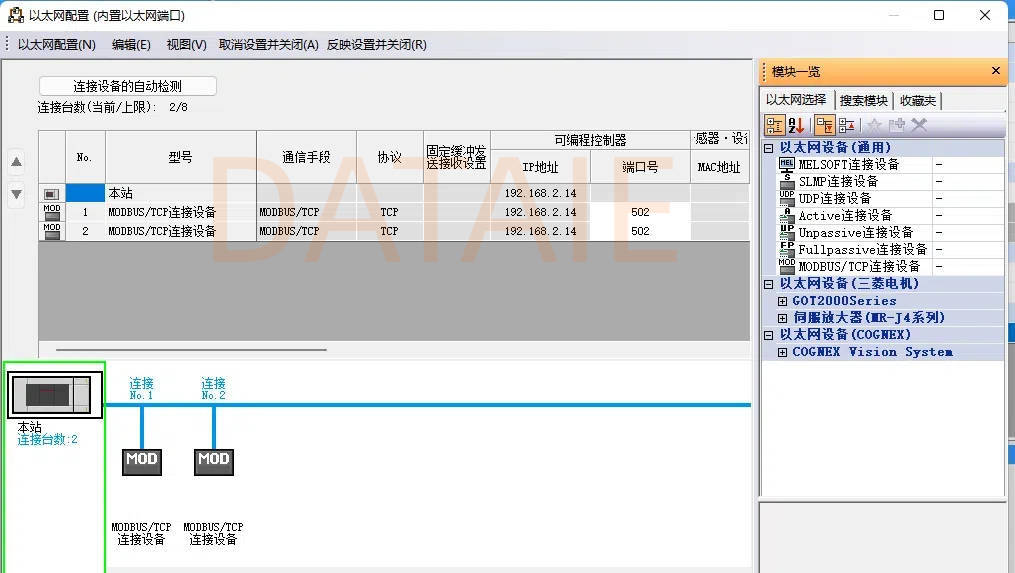Click horizontal scrollbar below the device table
This screenshot has width=1015, height=573.
[x=192, y=350]
